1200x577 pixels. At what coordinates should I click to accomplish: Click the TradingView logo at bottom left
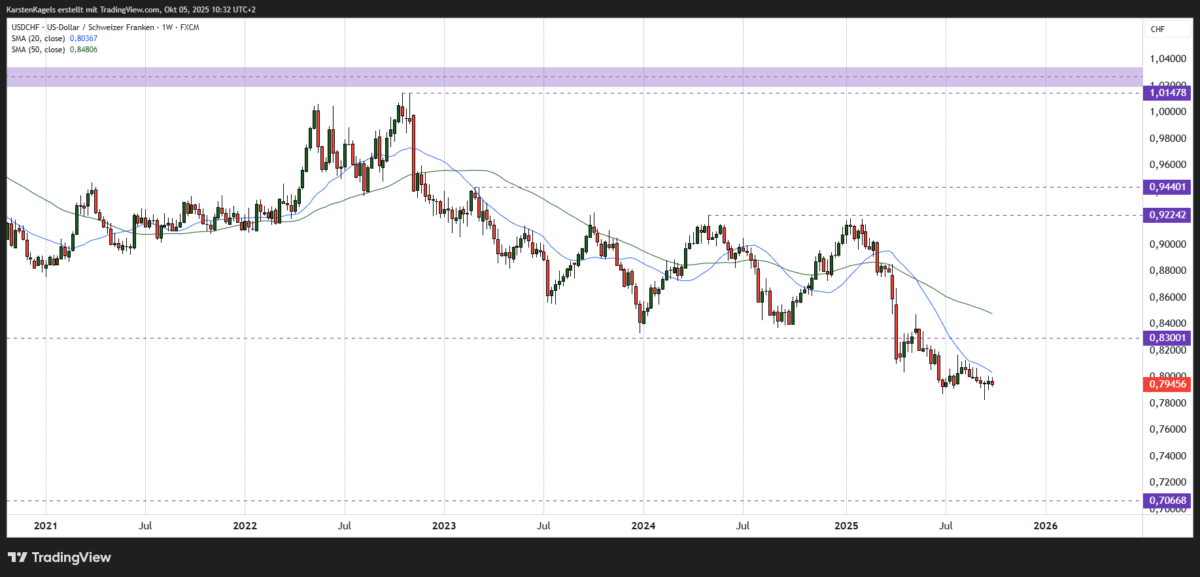click(60, 557)
